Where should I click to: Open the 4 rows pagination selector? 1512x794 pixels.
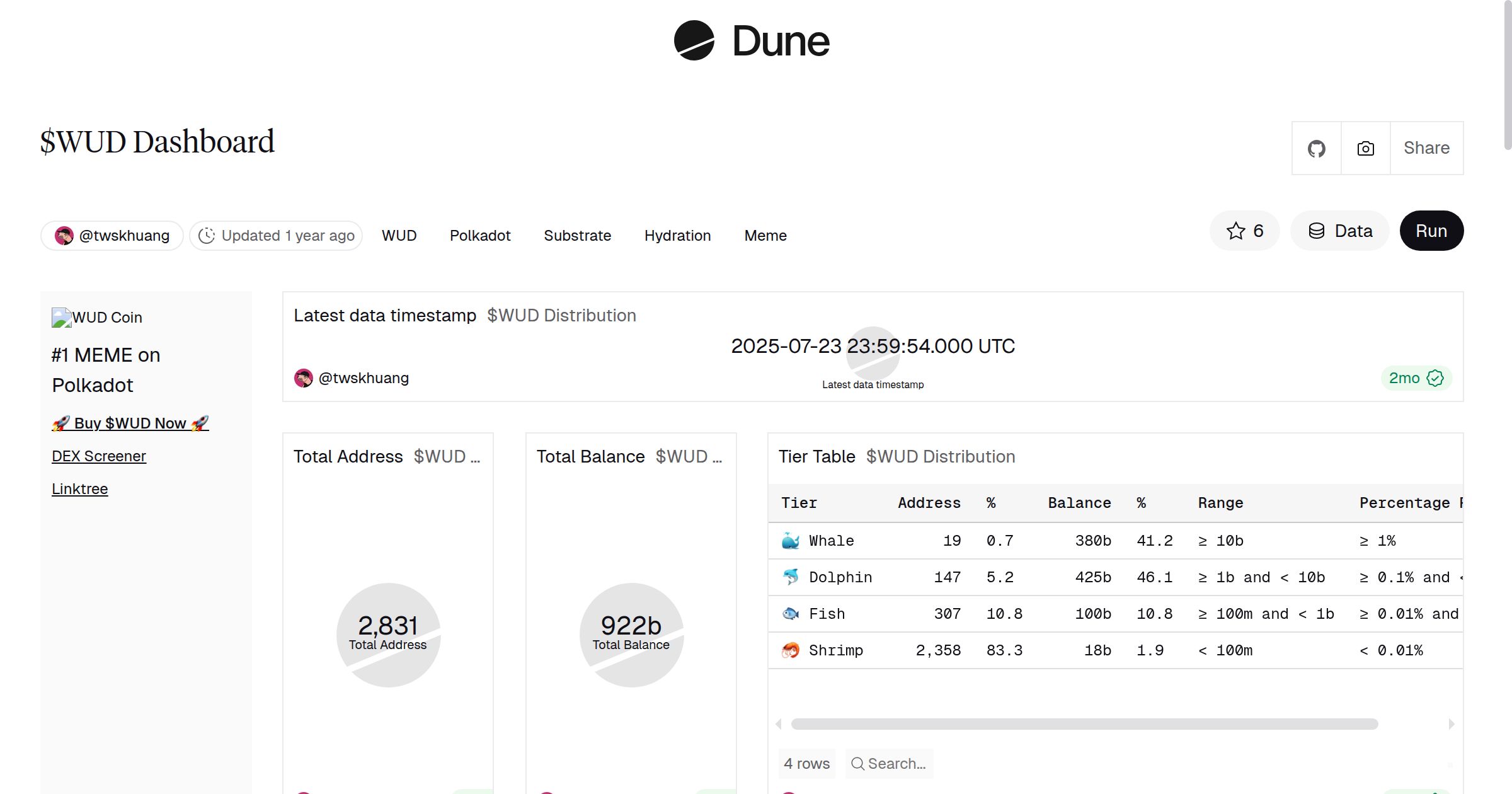point(806,763)
